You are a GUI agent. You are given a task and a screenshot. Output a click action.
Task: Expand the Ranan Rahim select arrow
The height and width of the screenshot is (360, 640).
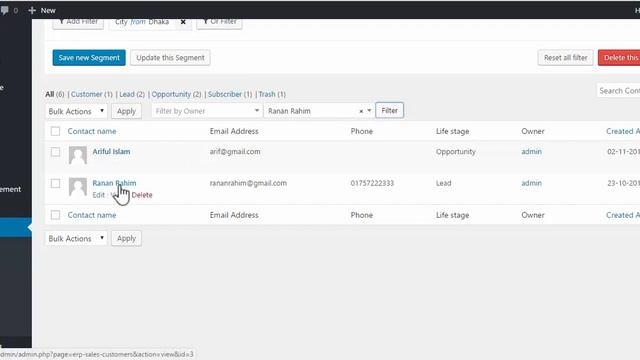coord(369,111)
